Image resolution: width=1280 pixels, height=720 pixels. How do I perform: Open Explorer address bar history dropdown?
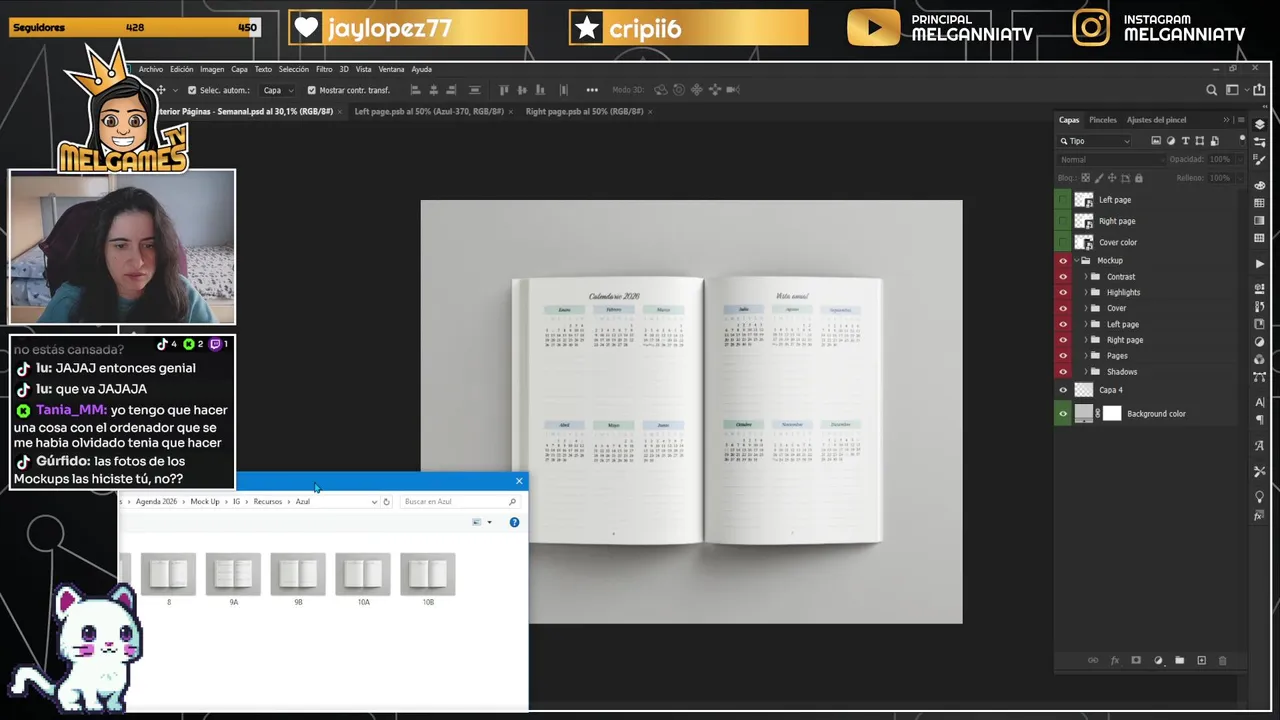click(x=374, y=502)
